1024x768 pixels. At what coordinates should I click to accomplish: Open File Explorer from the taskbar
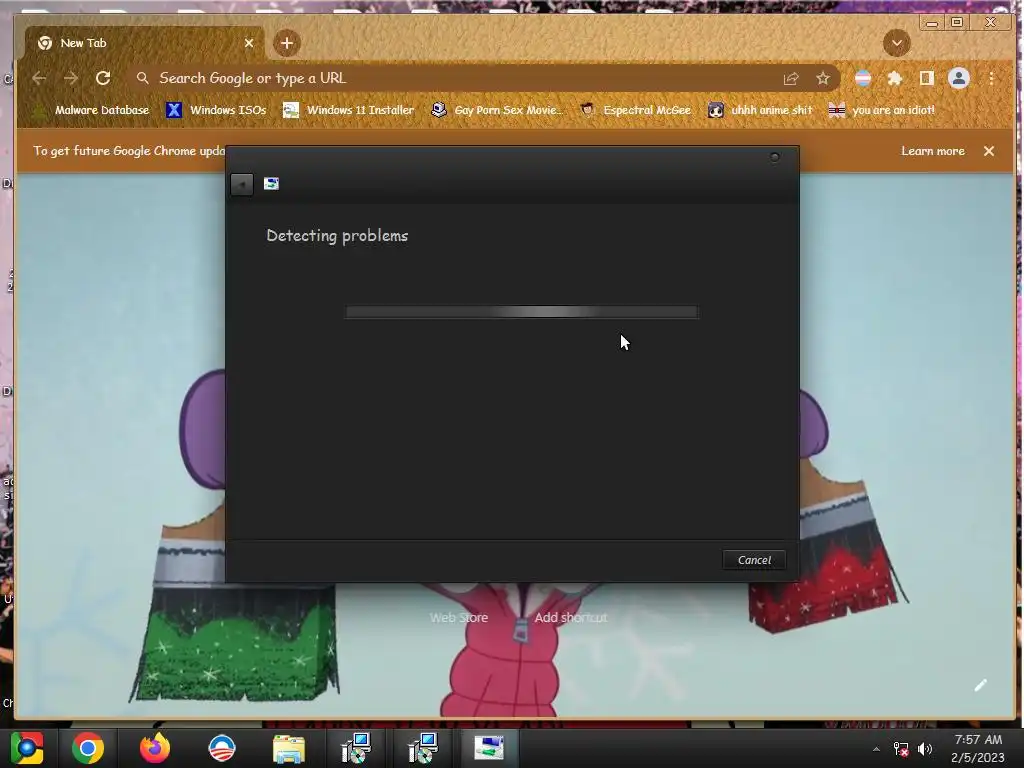coord(289,749)
